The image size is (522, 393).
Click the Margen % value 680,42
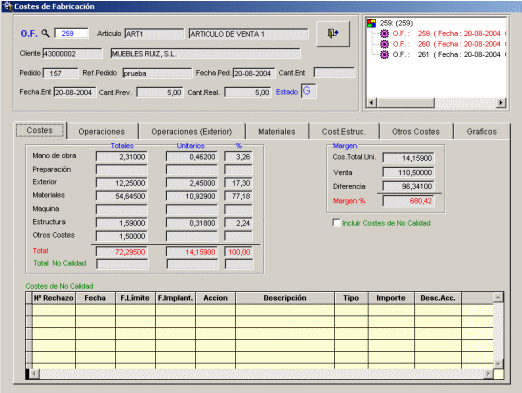tap(409, 201)
